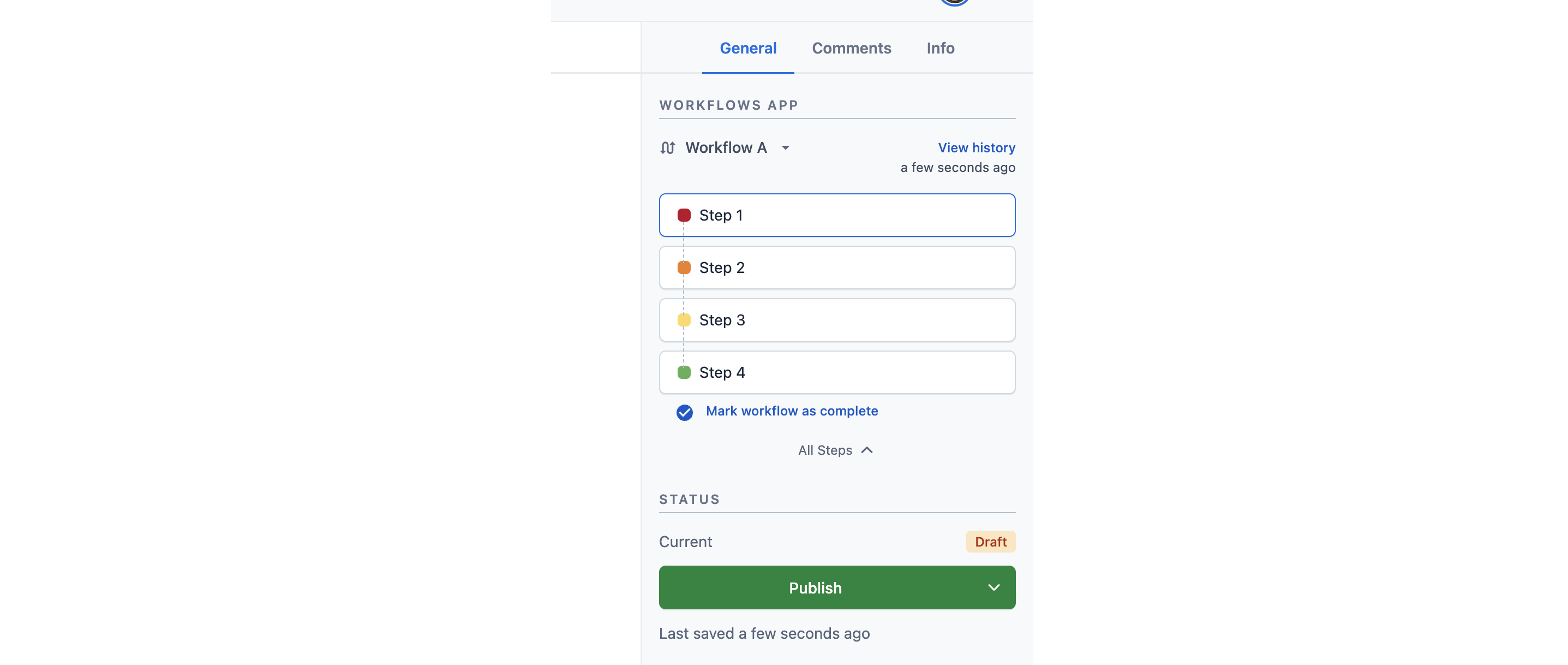Expand the Publish button options
This screenshot has width=1568, height=665.
click(993, 588)
